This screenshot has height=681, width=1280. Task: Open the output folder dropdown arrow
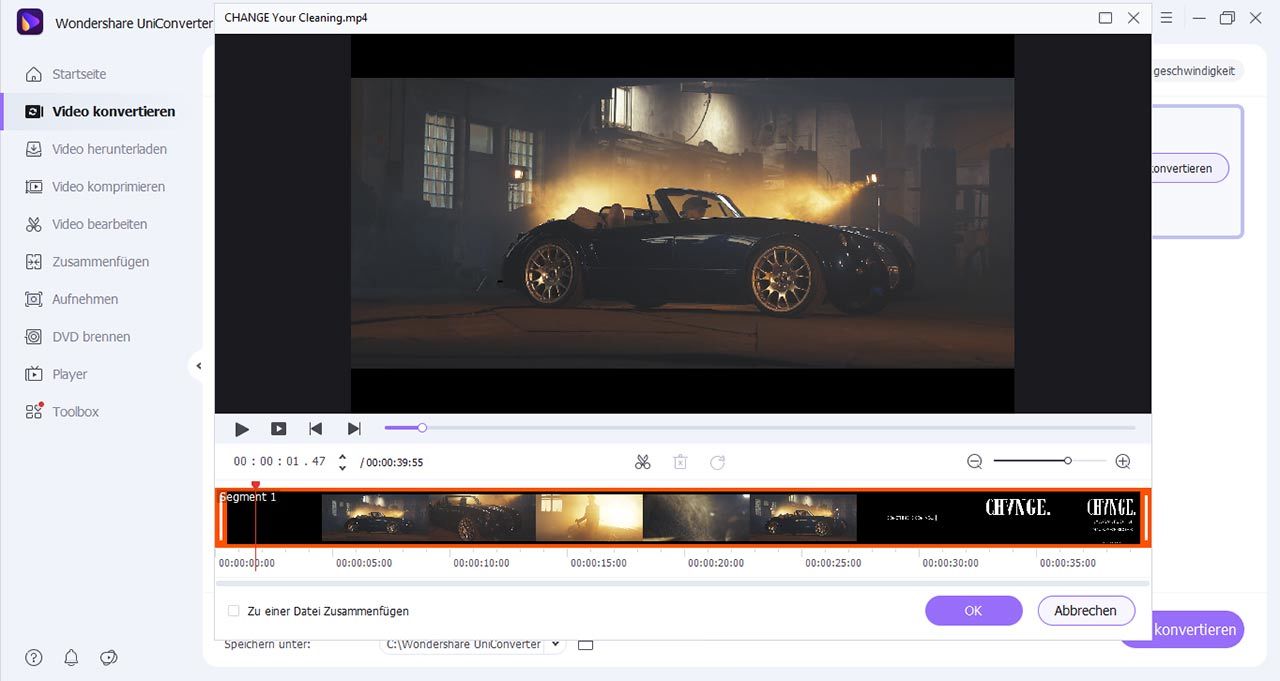point(556,644)
